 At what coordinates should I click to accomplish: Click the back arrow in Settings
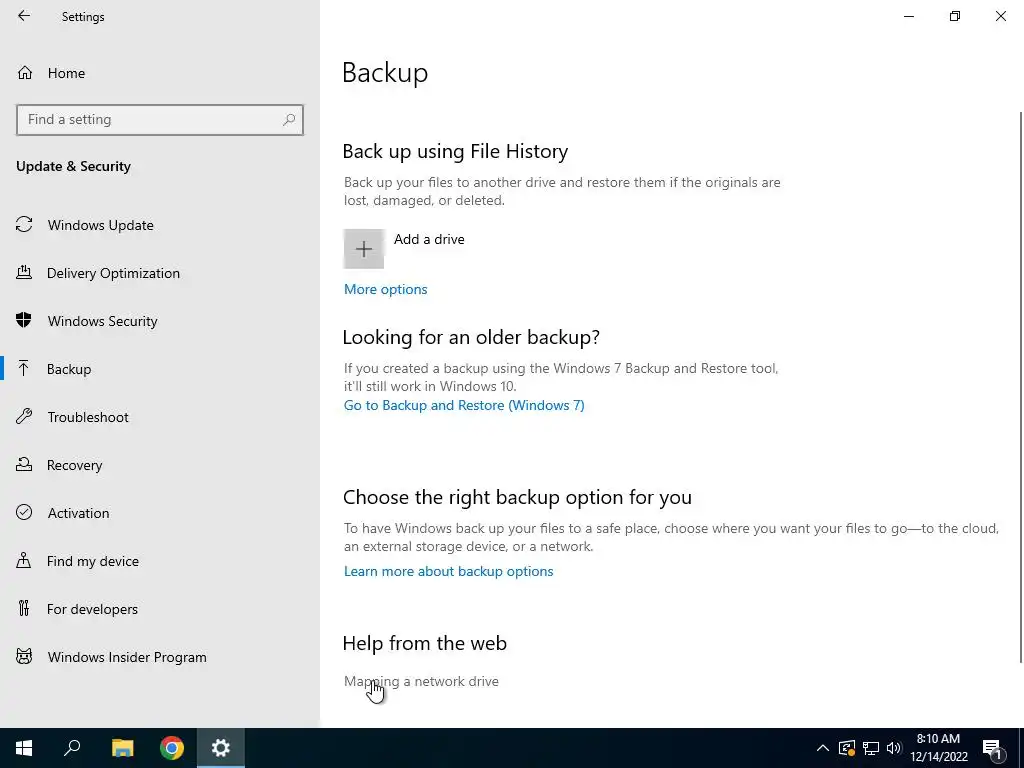pos(24,16)
